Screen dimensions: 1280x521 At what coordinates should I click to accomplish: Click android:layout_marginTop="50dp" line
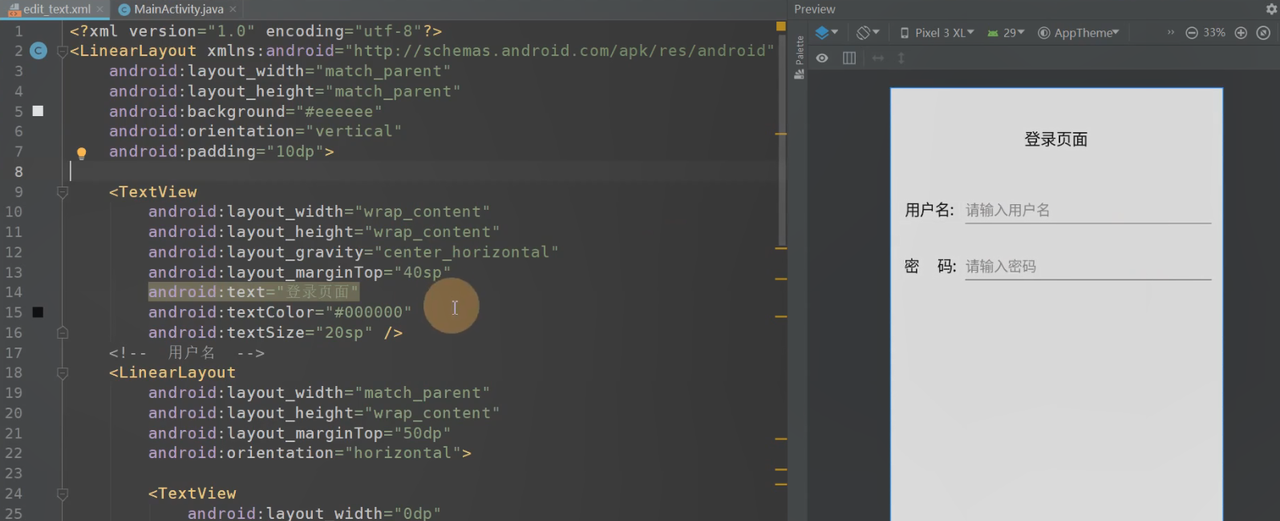(x=300, y=433)
